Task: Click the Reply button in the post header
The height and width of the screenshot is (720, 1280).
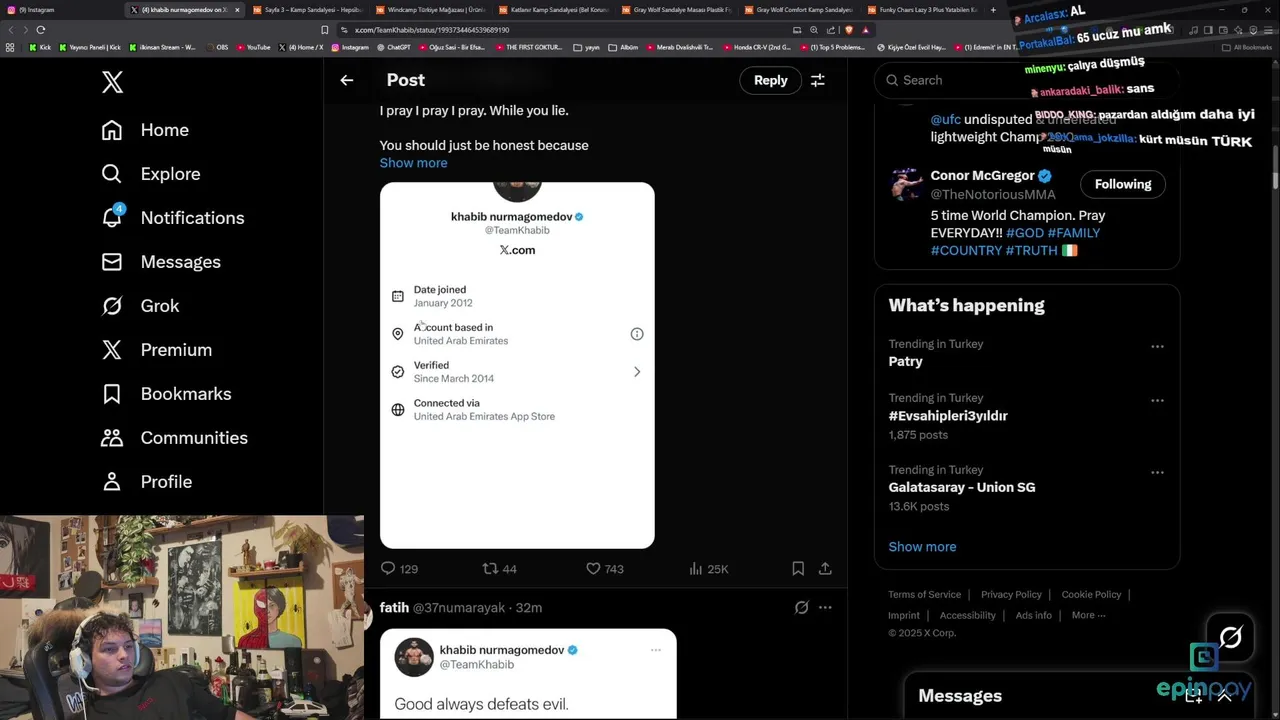Action: 770,80
